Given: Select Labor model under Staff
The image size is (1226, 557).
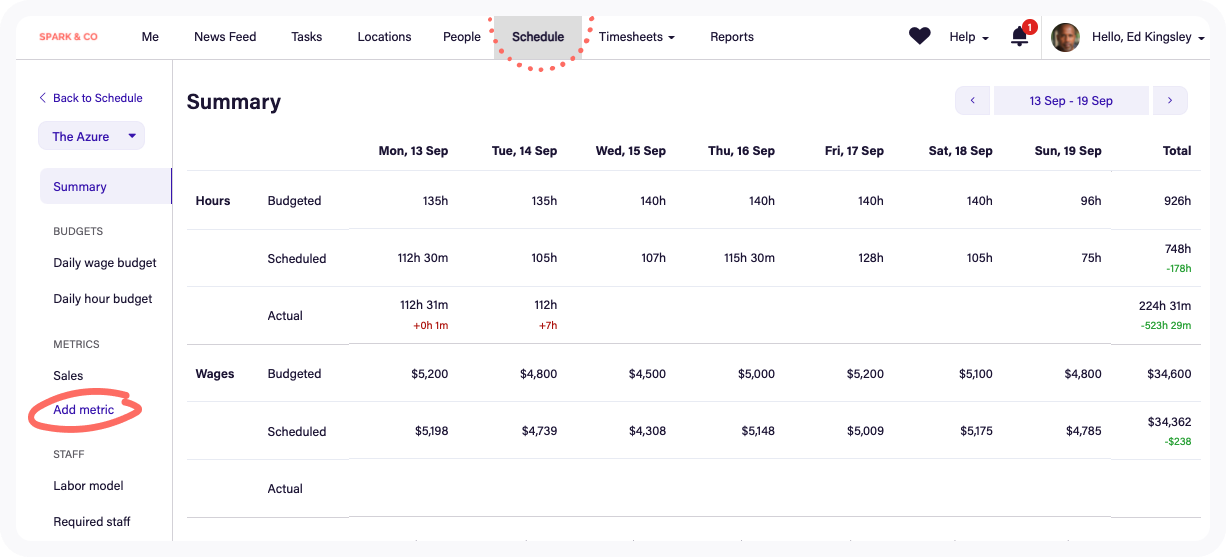Looking at the screenshot, I should pyautogui.click(x=88, y=486).
